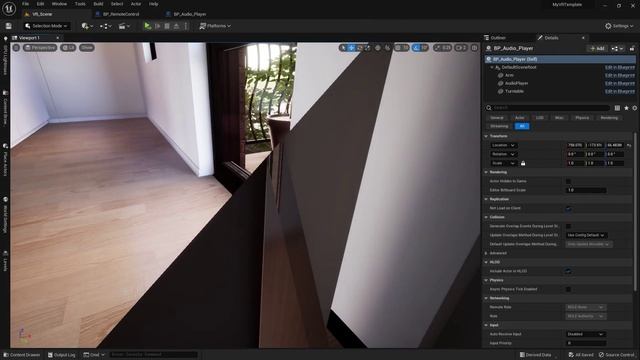Open the Edit menu
The height and width of the screenshot is (360, 640).
pos(40,4)
